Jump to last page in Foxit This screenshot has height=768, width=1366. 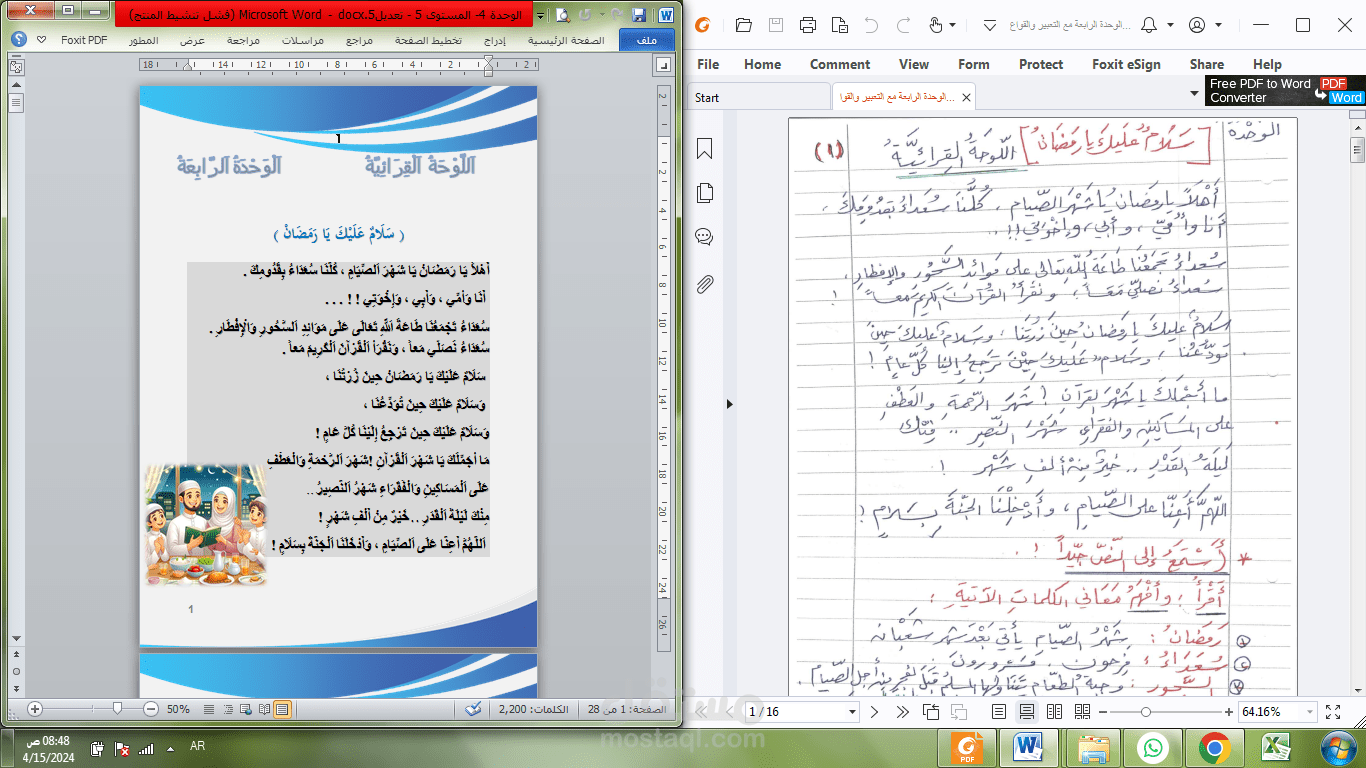tap(903, 712)
